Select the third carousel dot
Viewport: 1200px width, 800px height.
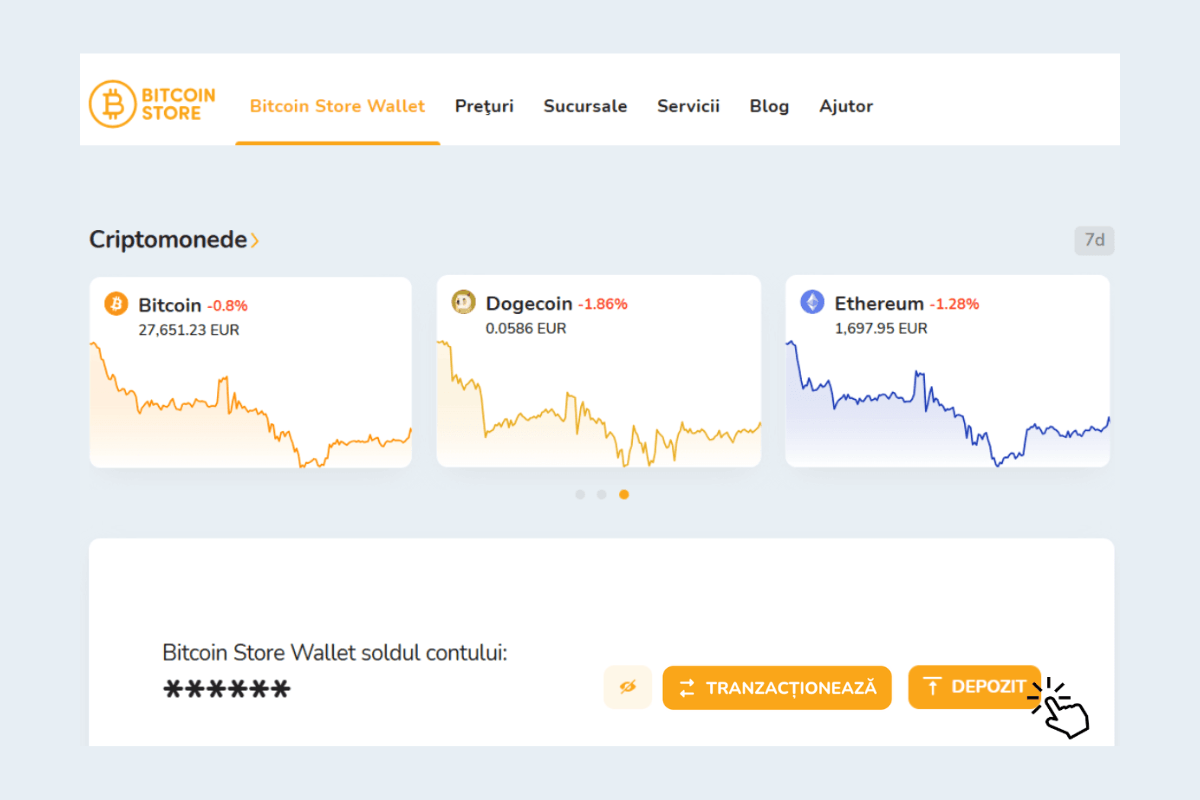624,494
